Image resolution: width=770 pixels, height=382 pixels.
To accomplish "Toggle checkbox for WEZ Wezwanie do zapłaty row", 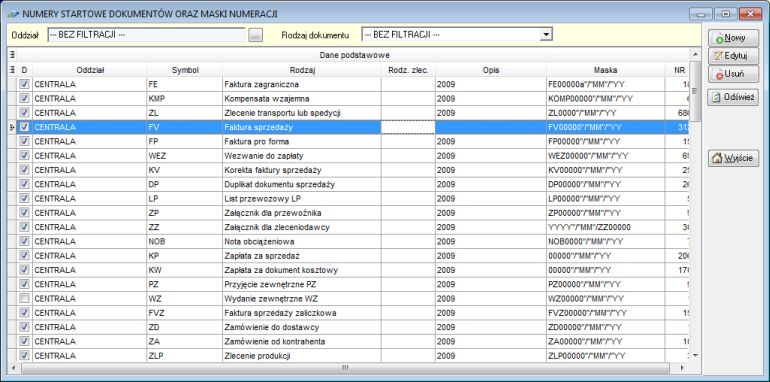I will pos(24,156).
